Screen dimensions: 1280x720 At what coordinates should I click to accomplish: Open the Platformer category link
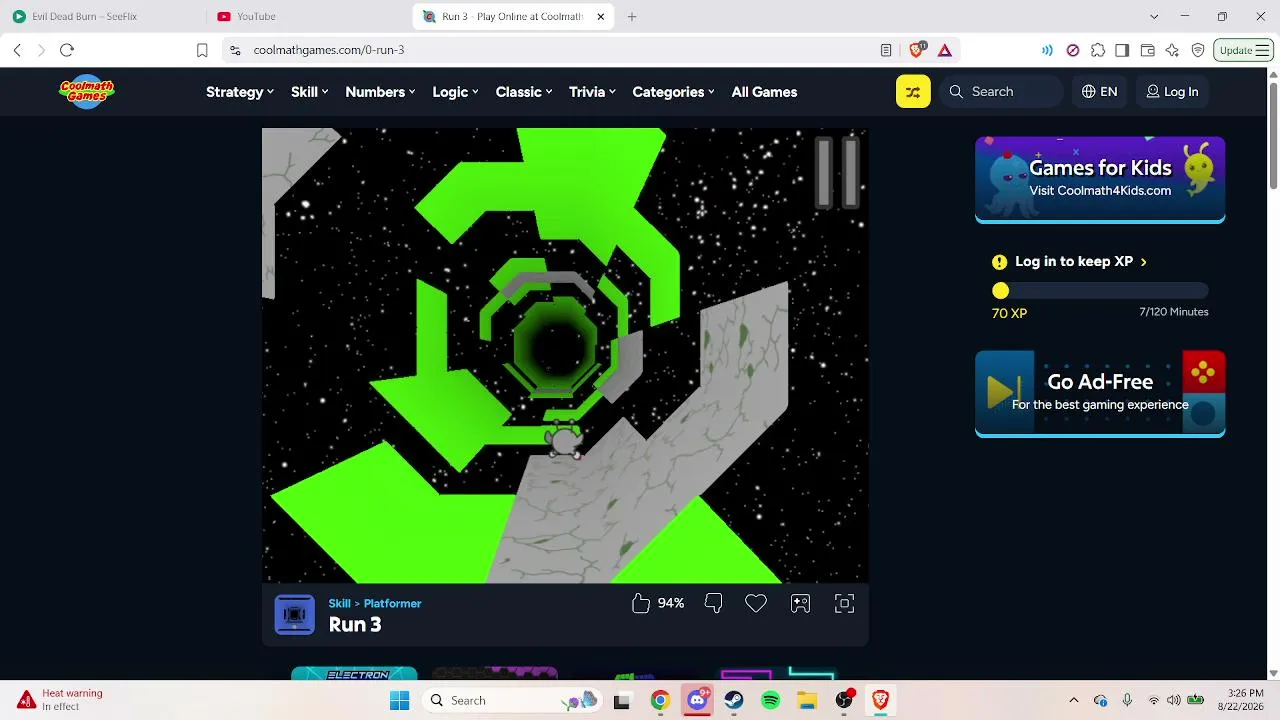(392, 604)
